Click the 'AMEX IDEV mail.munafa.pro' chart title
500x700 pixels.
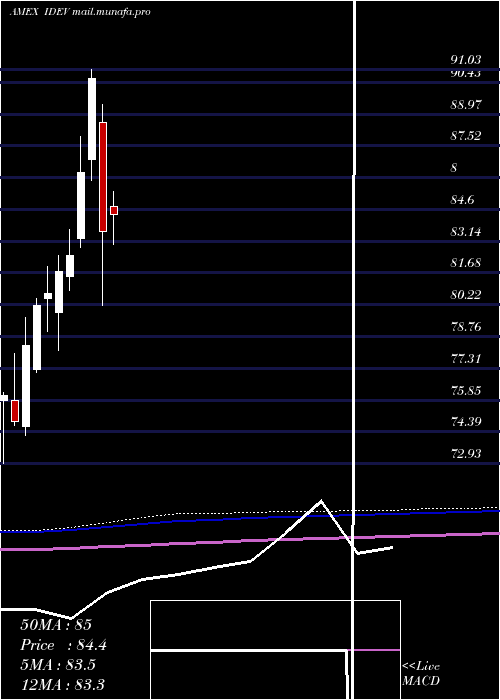coord(80,12)
